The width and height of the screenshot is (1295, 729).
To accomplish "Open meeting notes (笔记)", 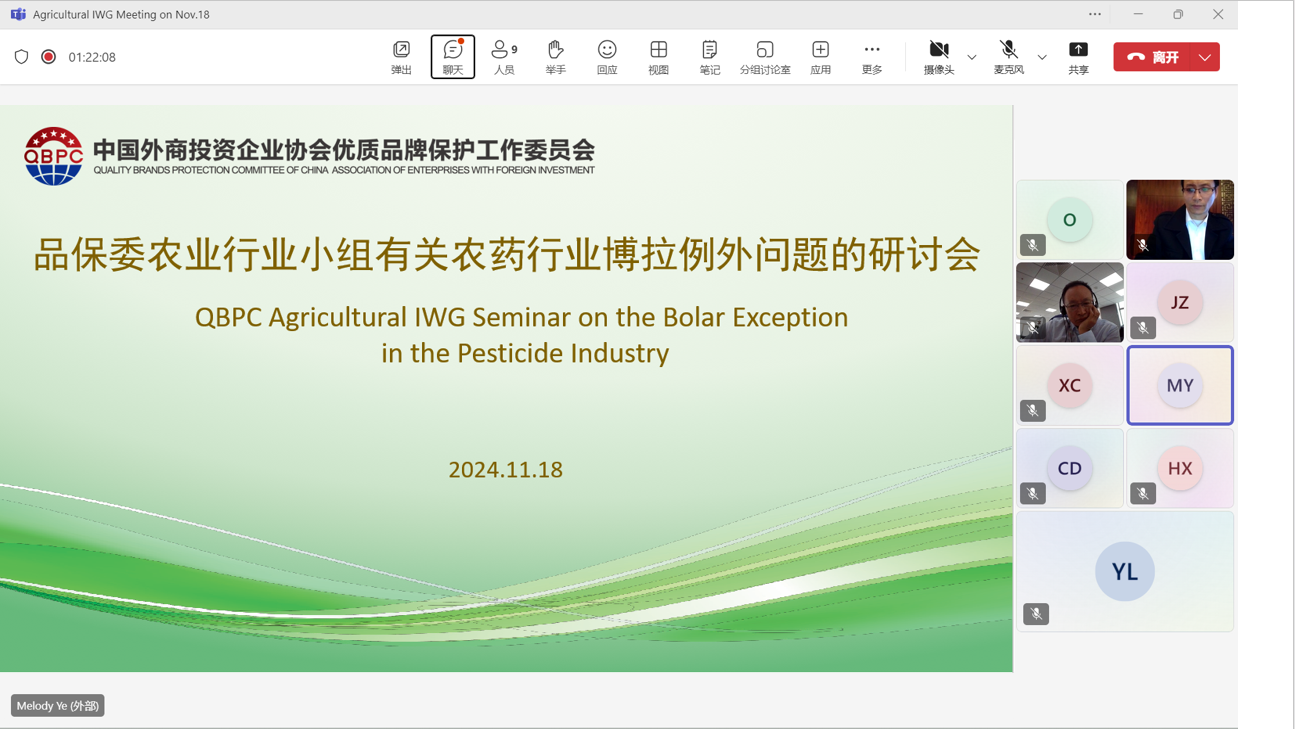I will pyautogui.click(x=710, y=57).
